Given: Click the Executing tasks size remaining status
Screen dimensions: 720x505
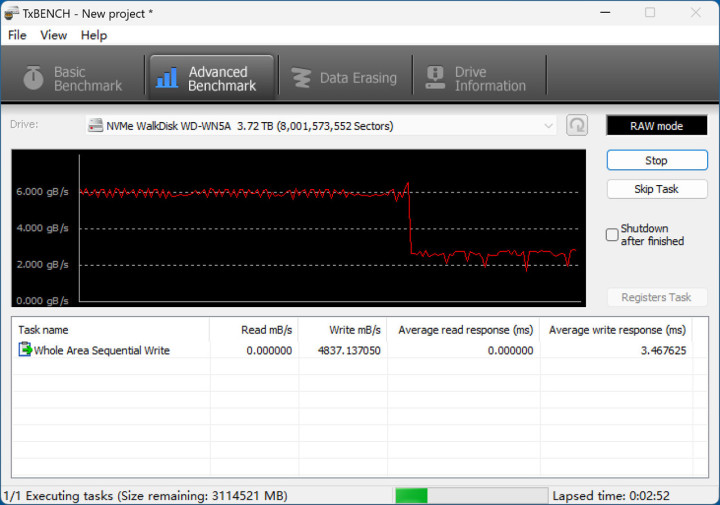Looking at the screenshot, I should (x=146, y=496).
